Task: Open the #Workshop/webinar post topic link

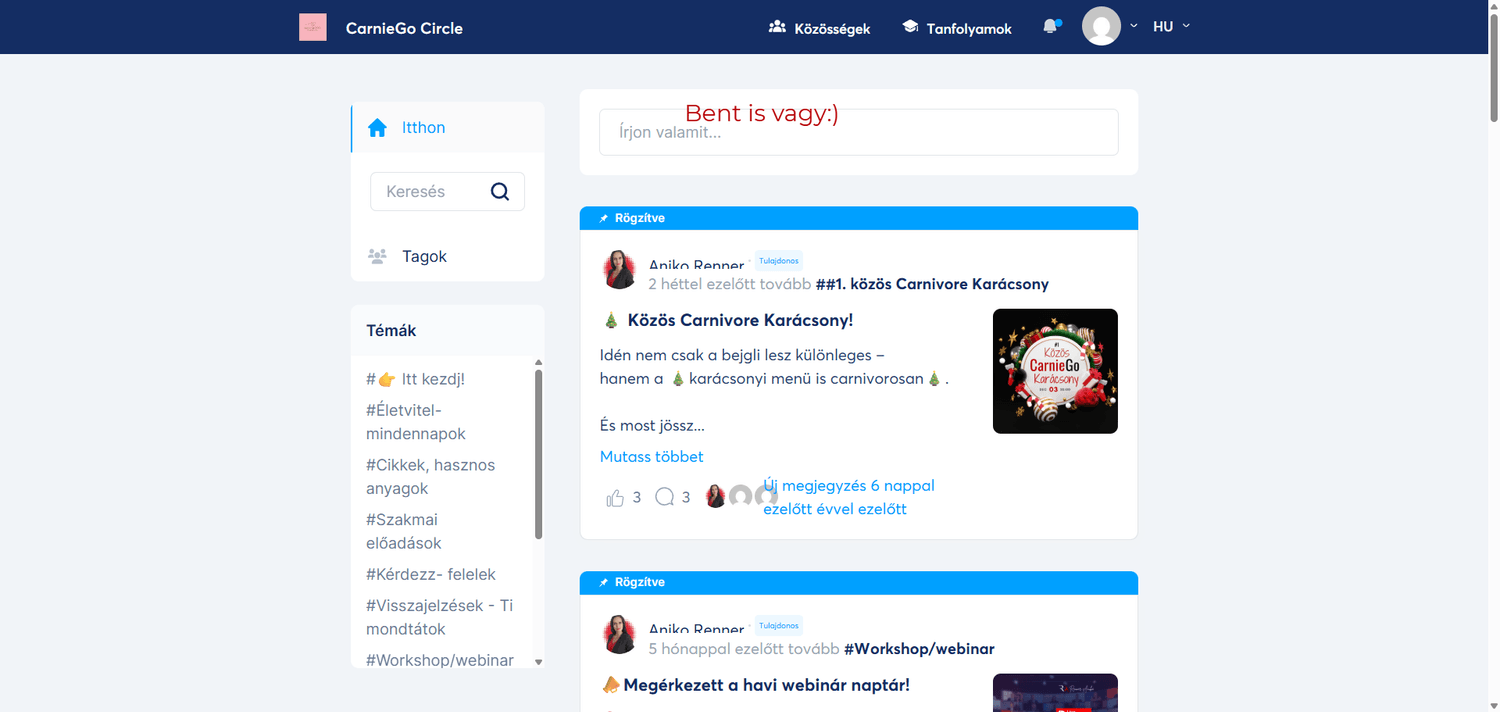Action: (919, 649)
